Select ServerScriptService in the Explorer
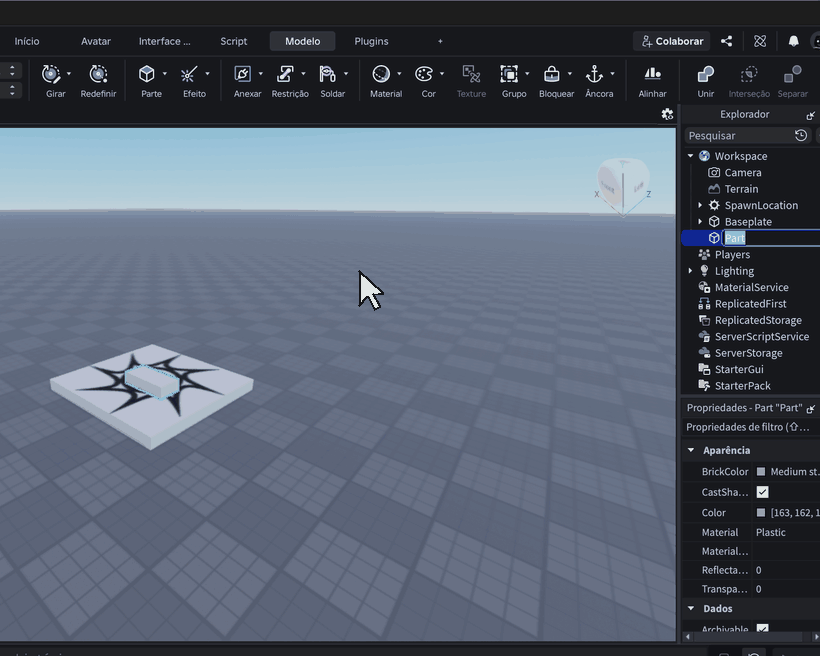Viewport: 820px width, 656px height. click(x=762, y=336)
